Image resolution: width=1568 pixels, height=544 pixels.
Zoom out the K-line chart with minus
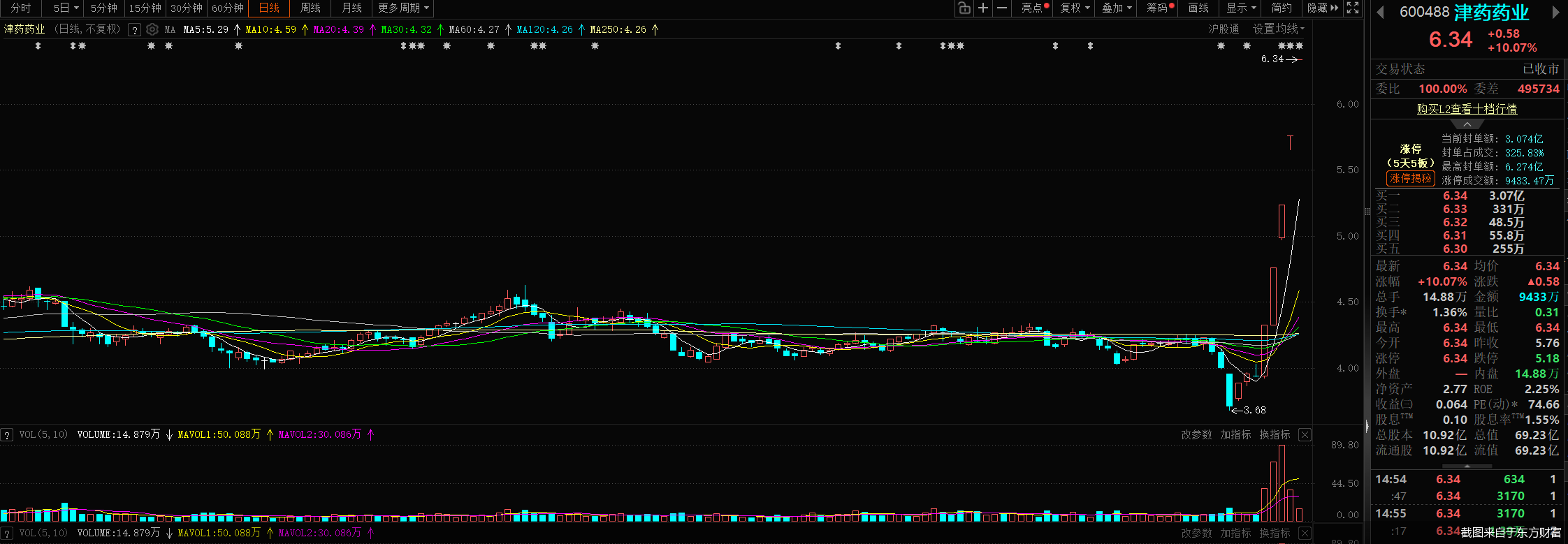1002,8
